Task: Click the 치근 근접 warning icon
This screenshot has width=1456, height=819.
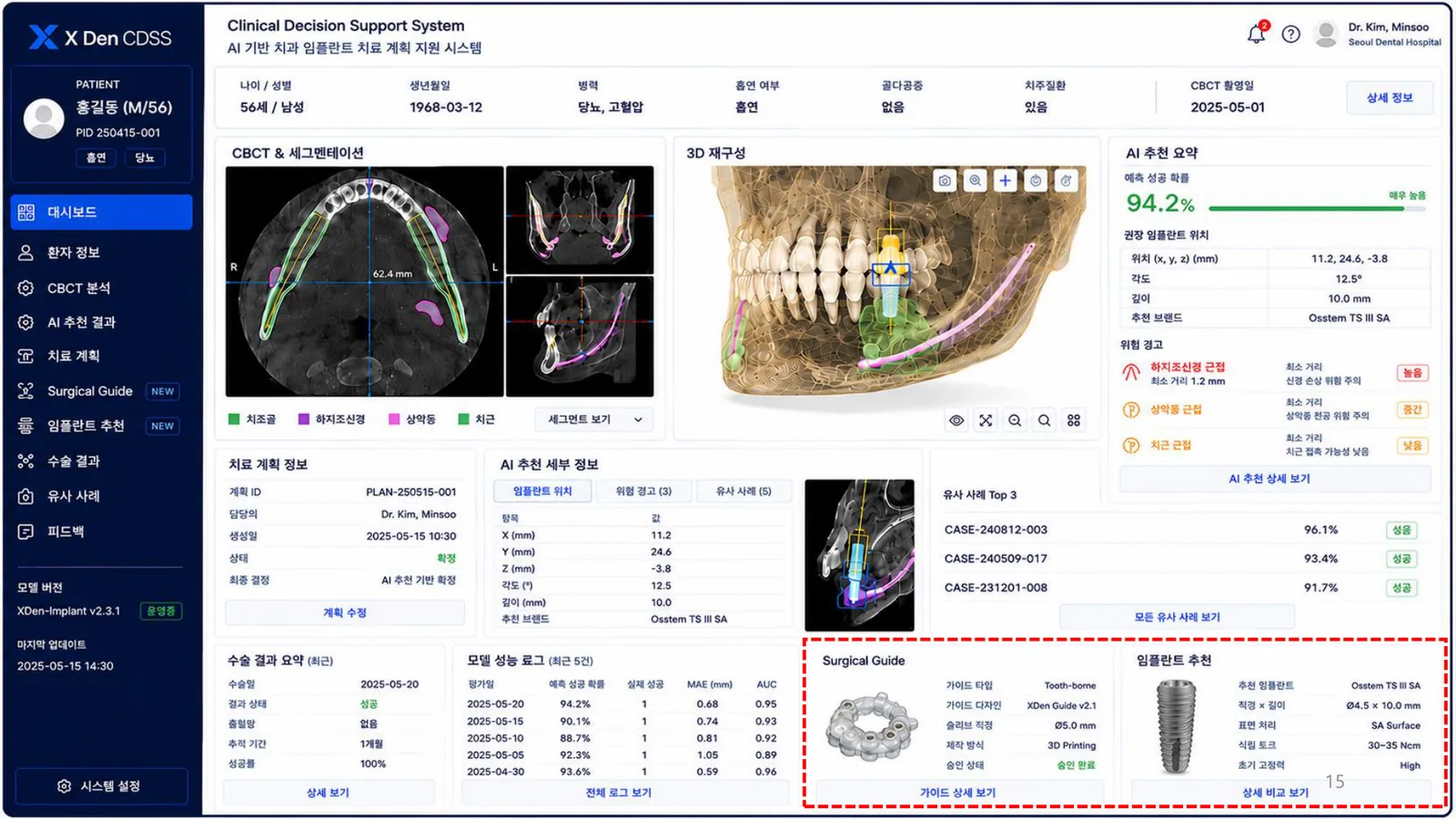Action: (1131, 446)
